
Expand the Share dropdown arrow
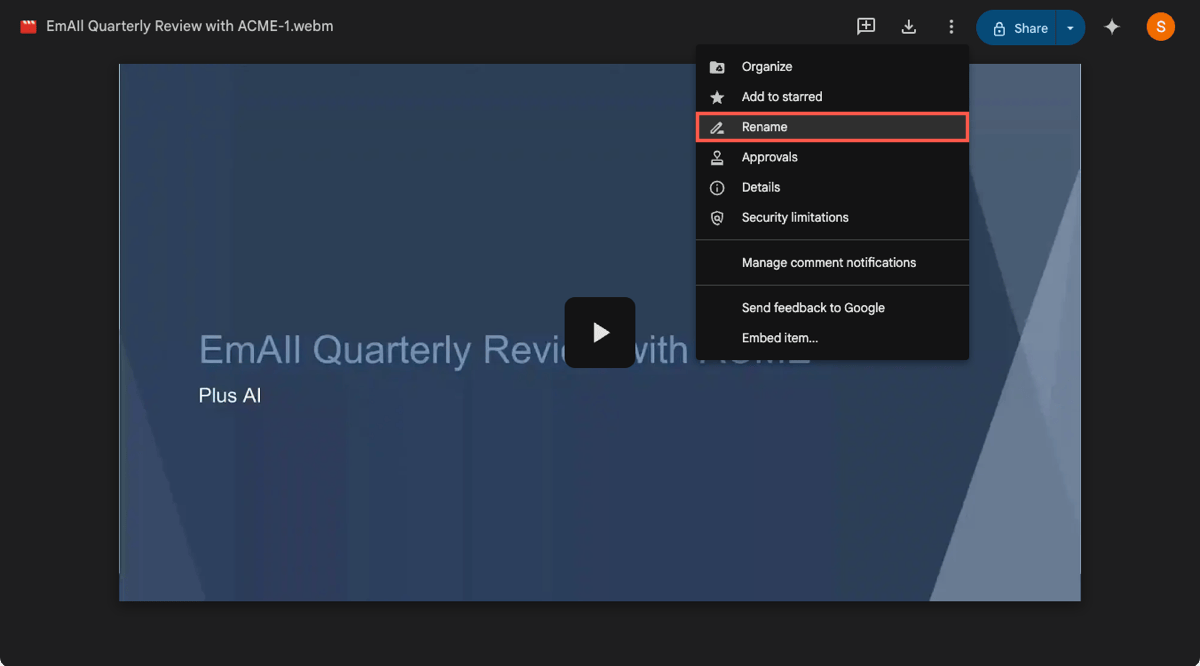click(x=1070, y=28)
